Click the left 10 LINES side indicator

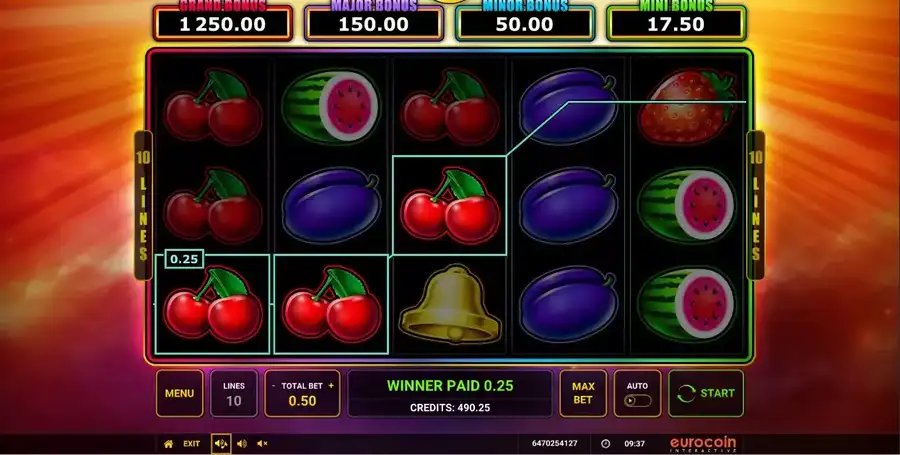[x=143, y=205]
